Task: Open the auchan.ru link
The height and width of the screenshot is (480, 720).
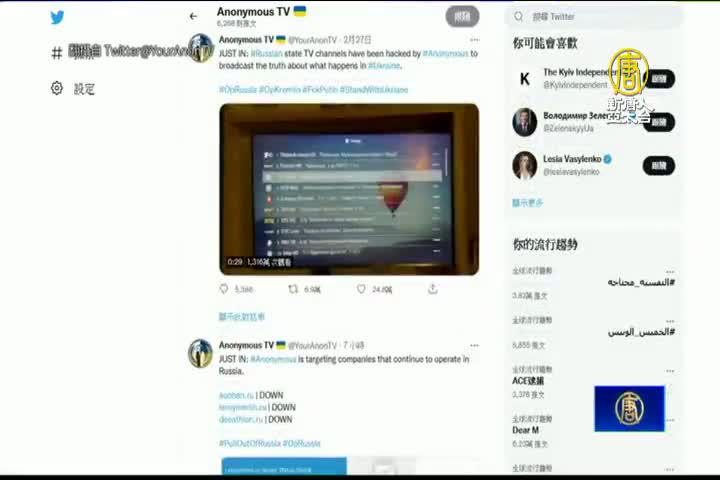Action: point(236,395)
